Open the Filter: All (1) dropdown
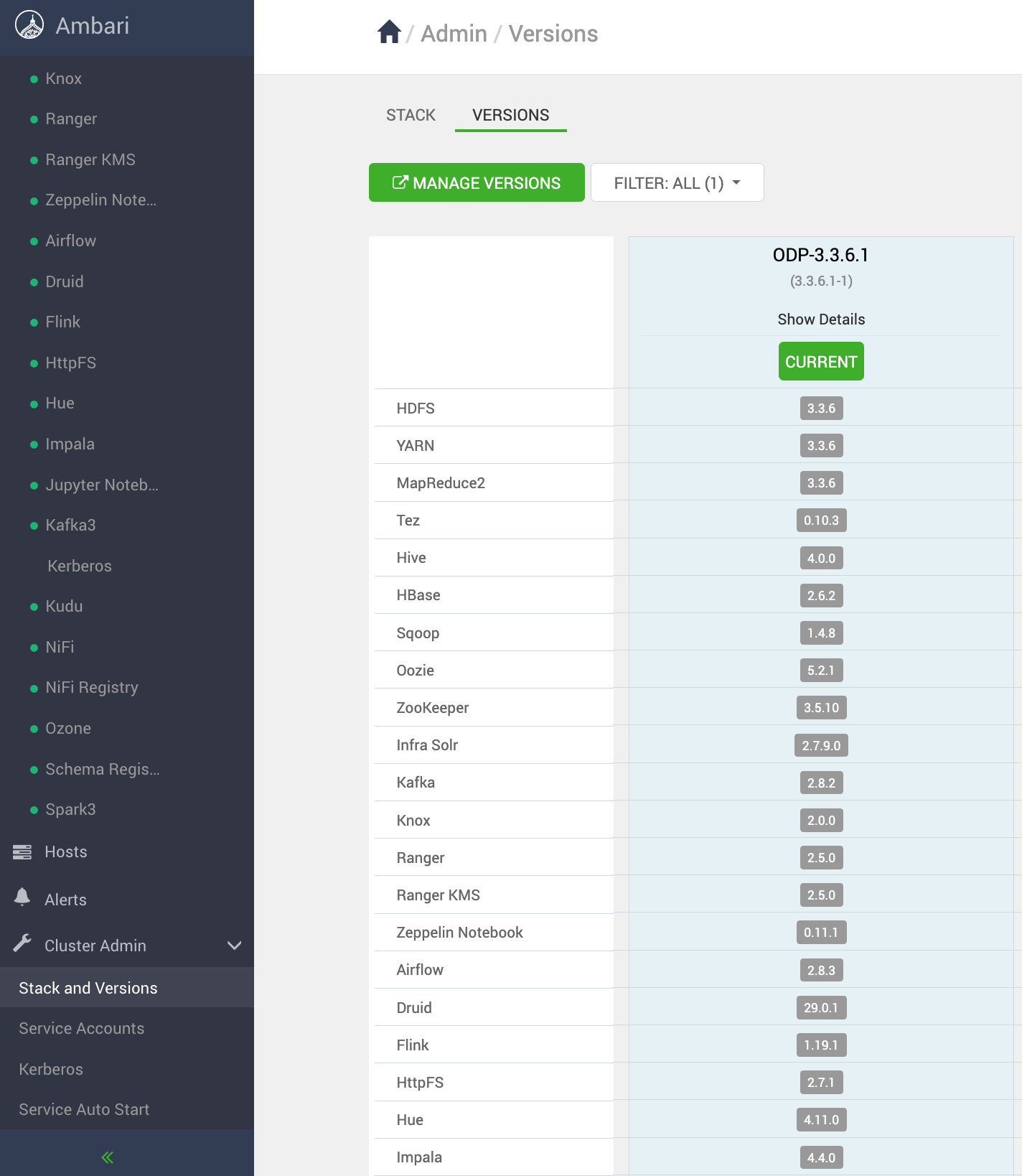Viewport: 1022px width, 1176px height. 677,182
